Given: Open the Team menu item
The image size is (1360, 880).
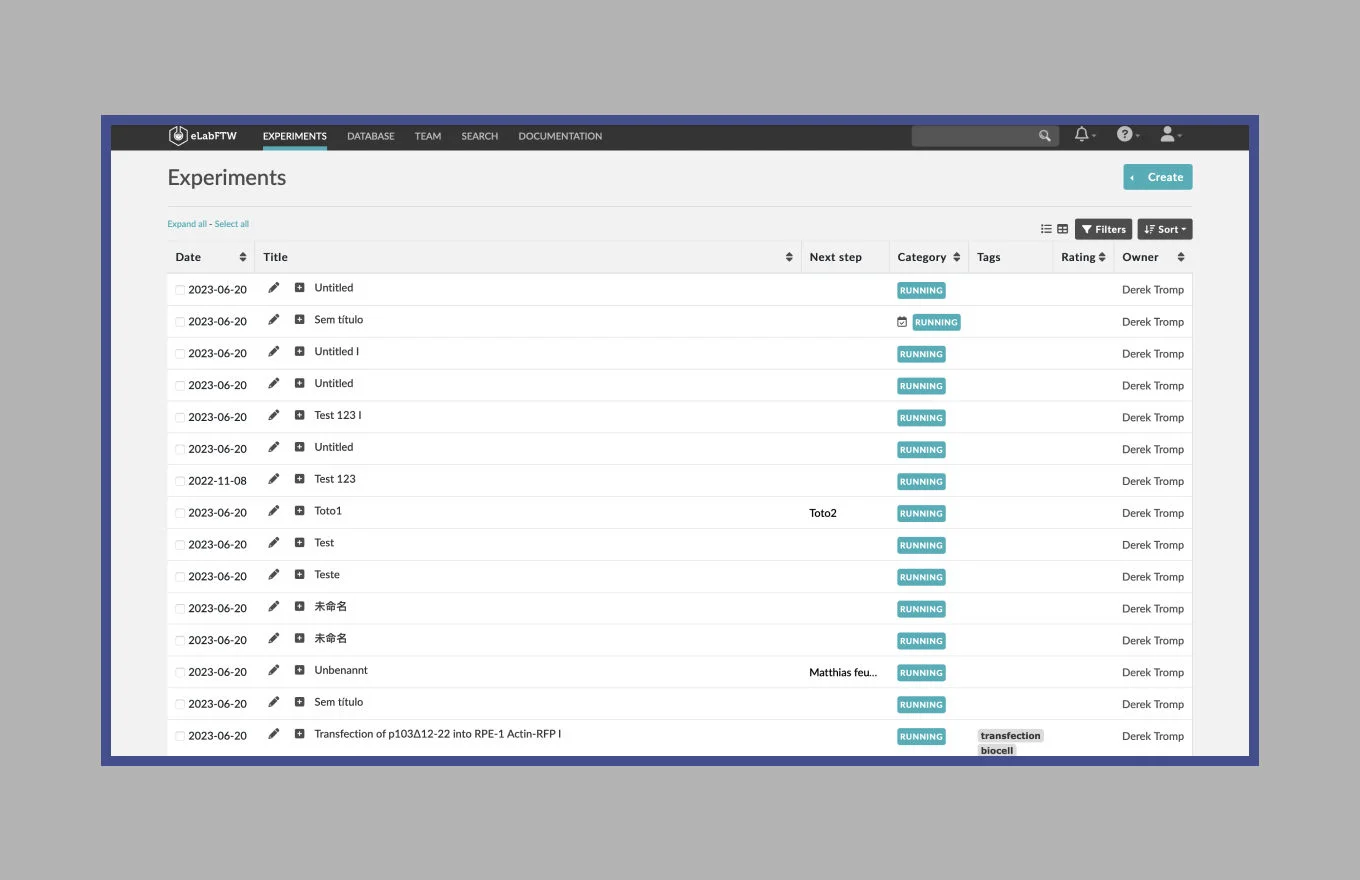Looking at the screenshot, I should (x=428, y=136).
